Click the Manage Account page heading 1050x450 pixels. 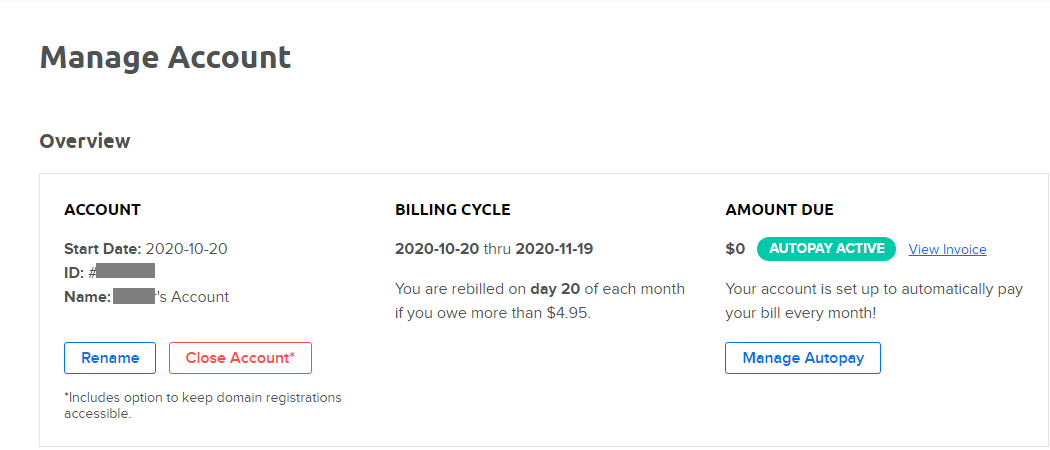(x=165, y=57)
